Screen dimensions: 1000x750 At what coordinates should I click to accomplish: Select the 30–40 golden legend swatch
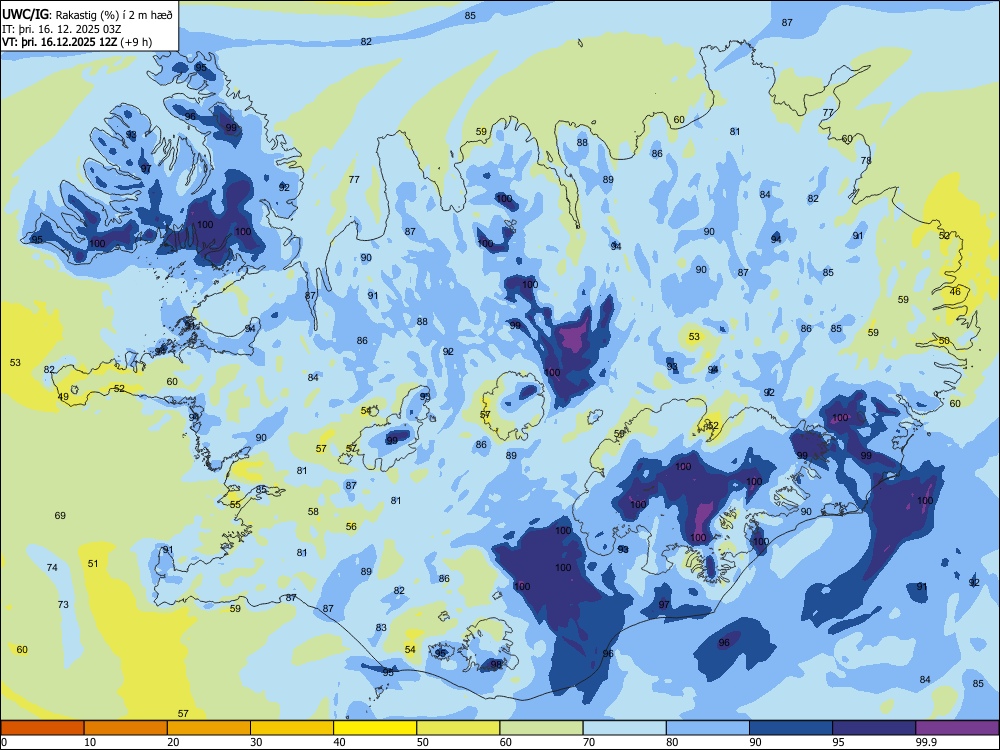292,728
